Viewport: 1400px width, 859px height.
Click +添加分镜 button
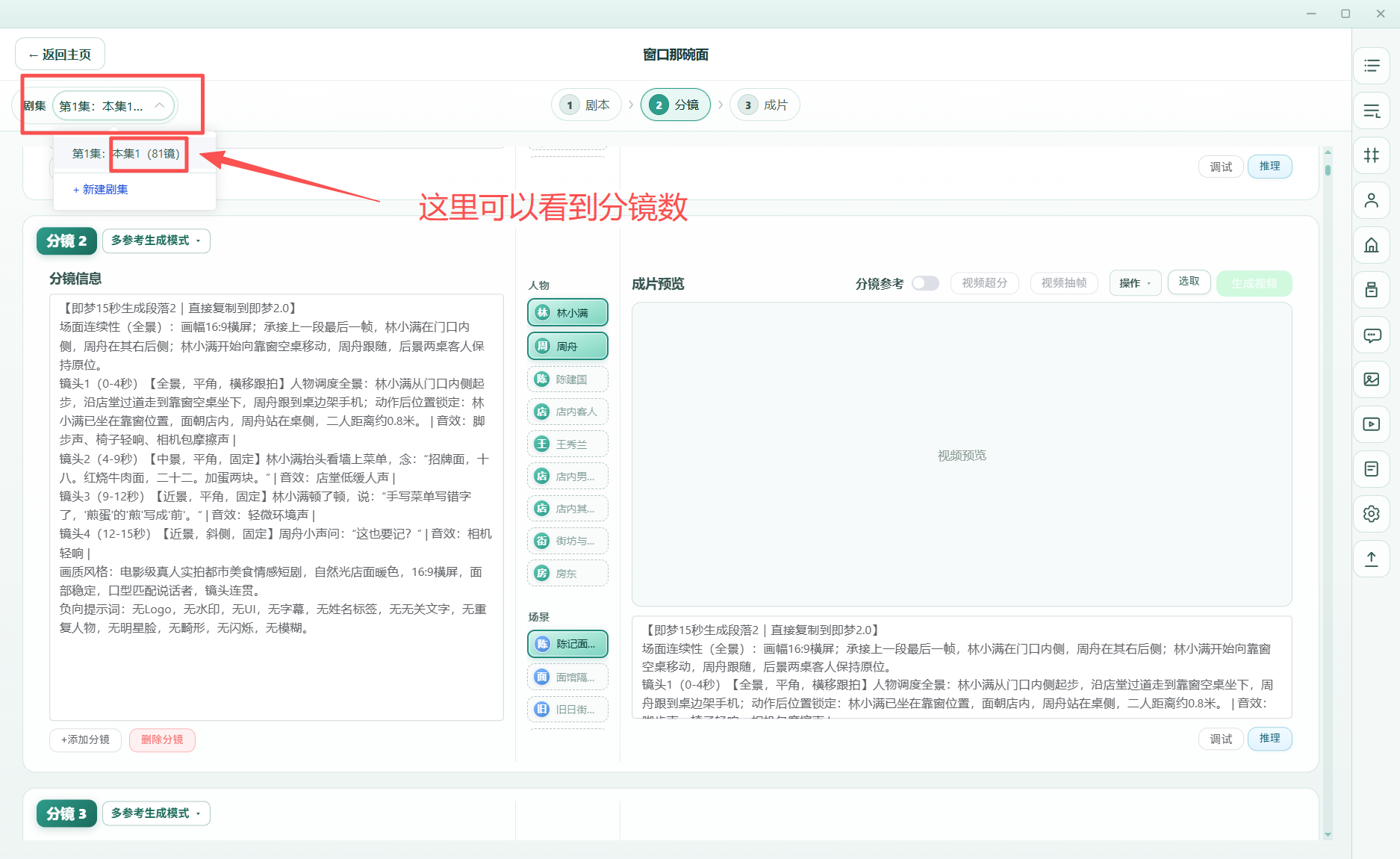(x=86, y=739)
